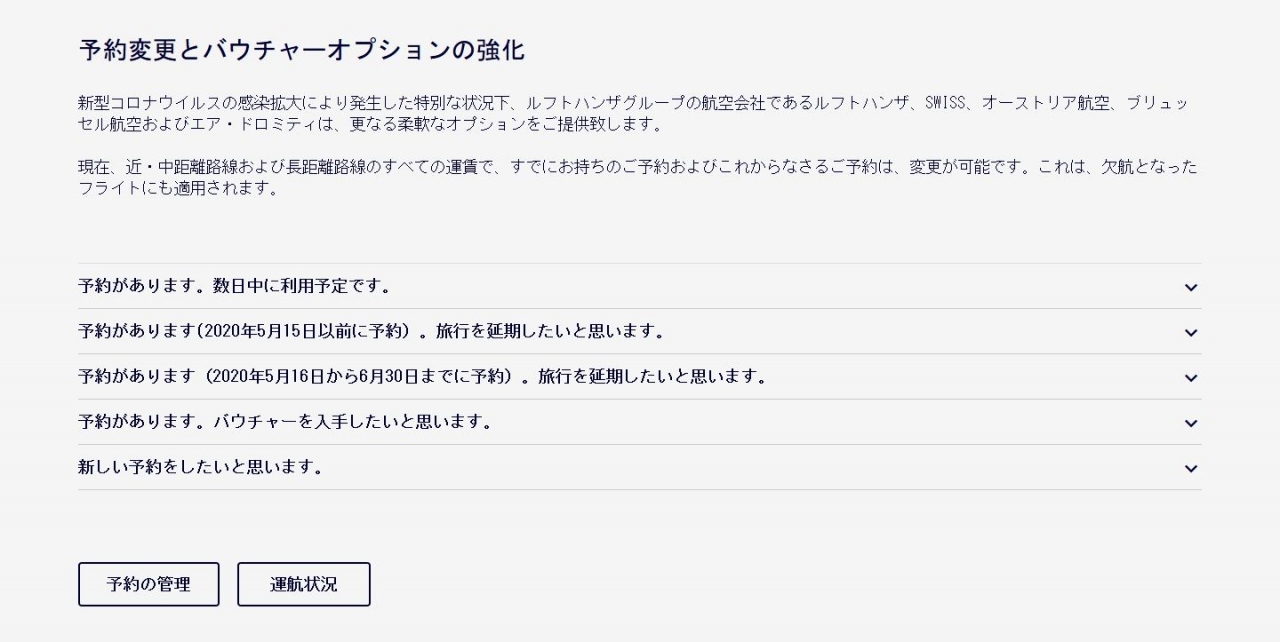Click the 予約変更とバウチャーオプションの強化 heading
The width and height of the screenshot is (1280, 642).
pyautogui.click(x=301, y=51)
